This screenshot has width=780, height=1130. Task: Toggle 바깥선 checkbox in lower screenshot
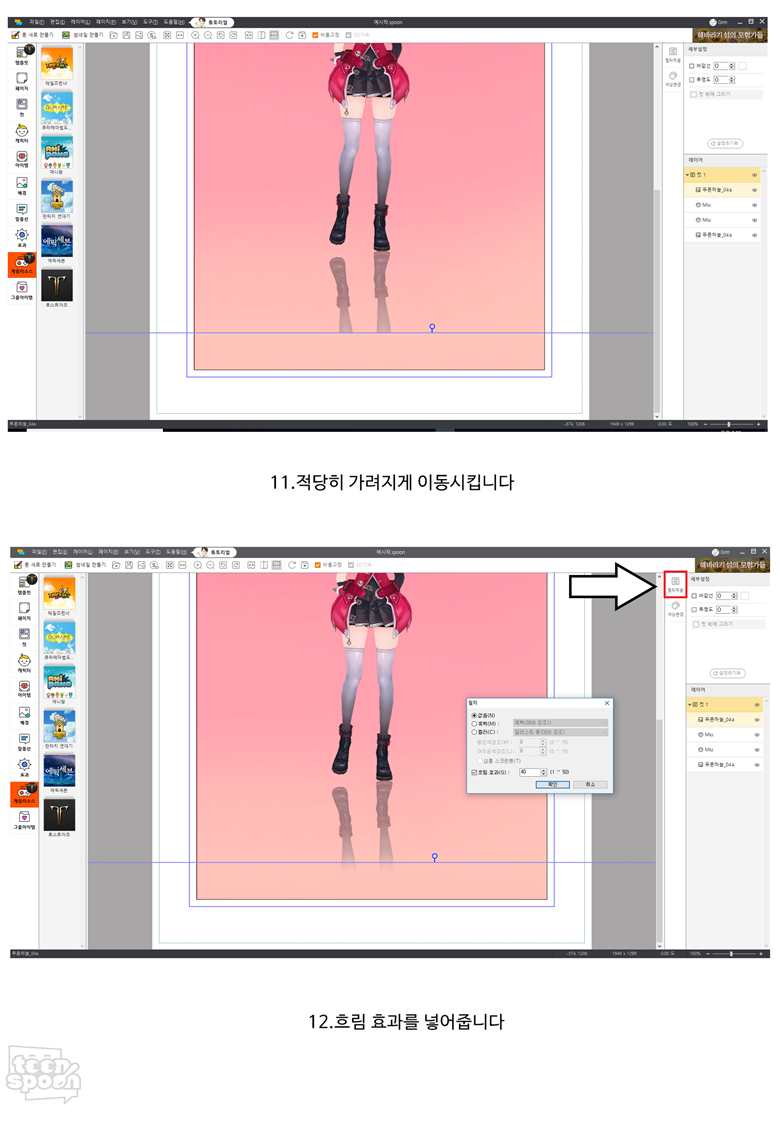pos(694,596)
